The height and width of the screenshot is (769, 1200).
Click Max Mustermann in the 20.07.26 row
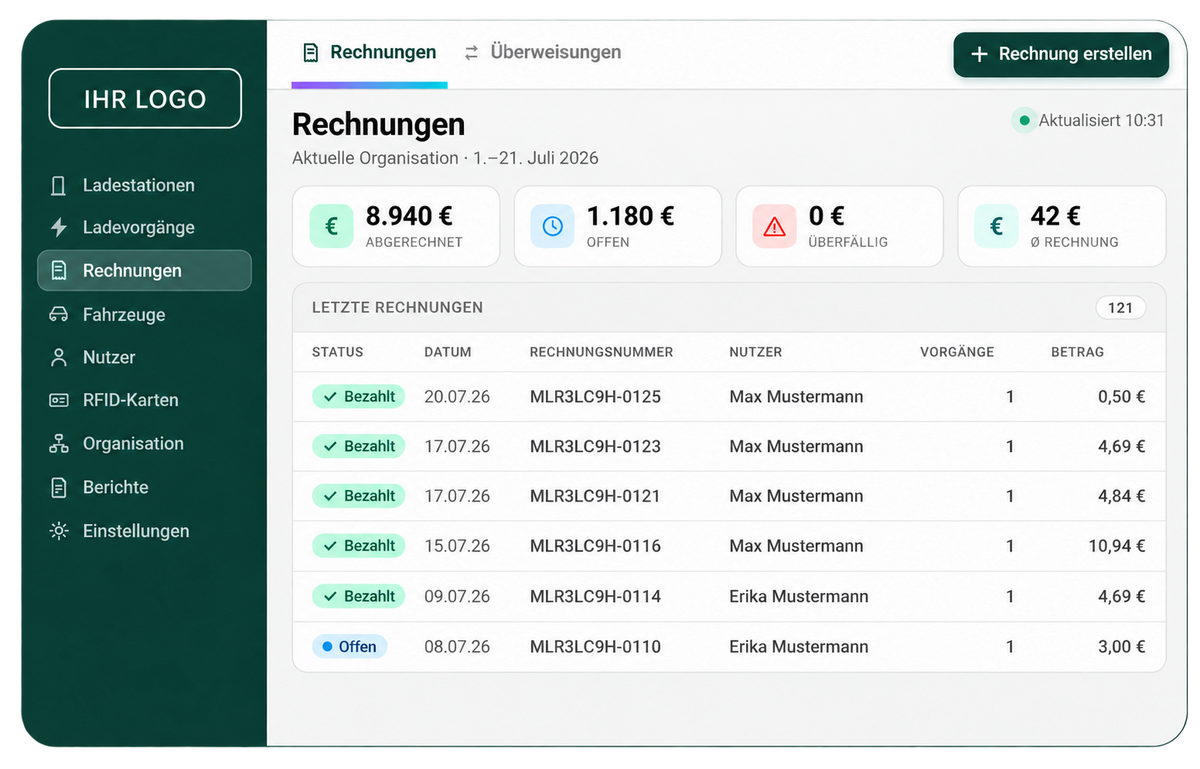[796, 397]
